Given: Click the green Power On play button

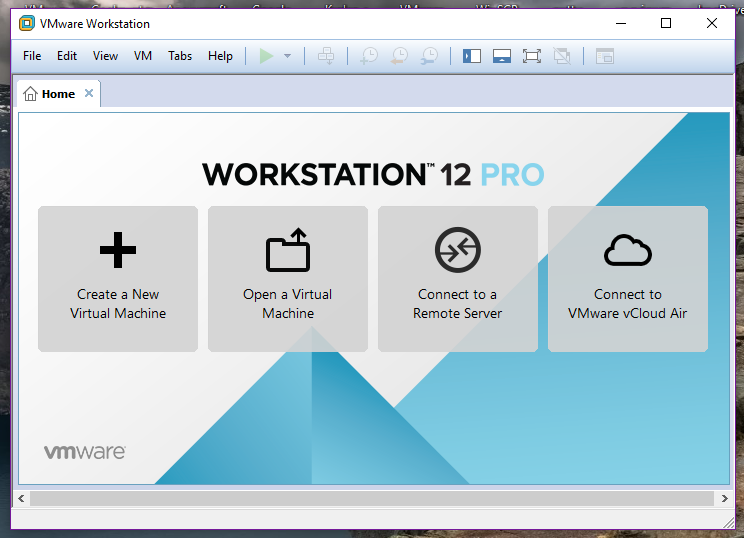Looking at the screenshot, I should (266, 56).
